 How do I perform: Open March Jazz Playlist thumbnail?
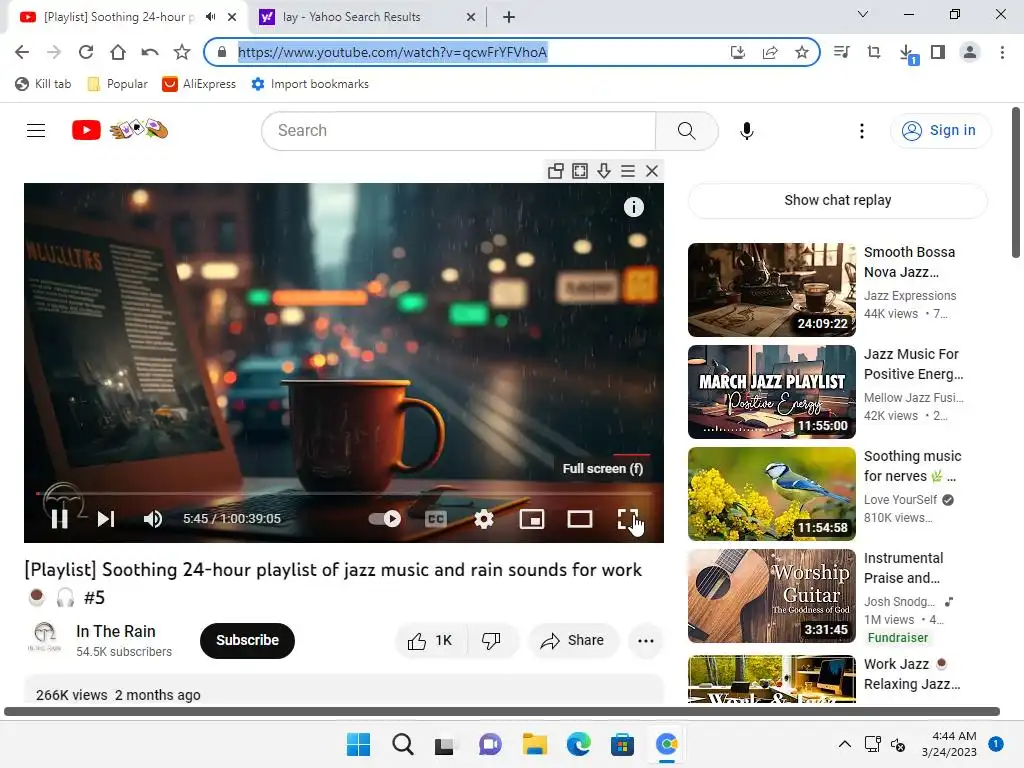[771, 392]
